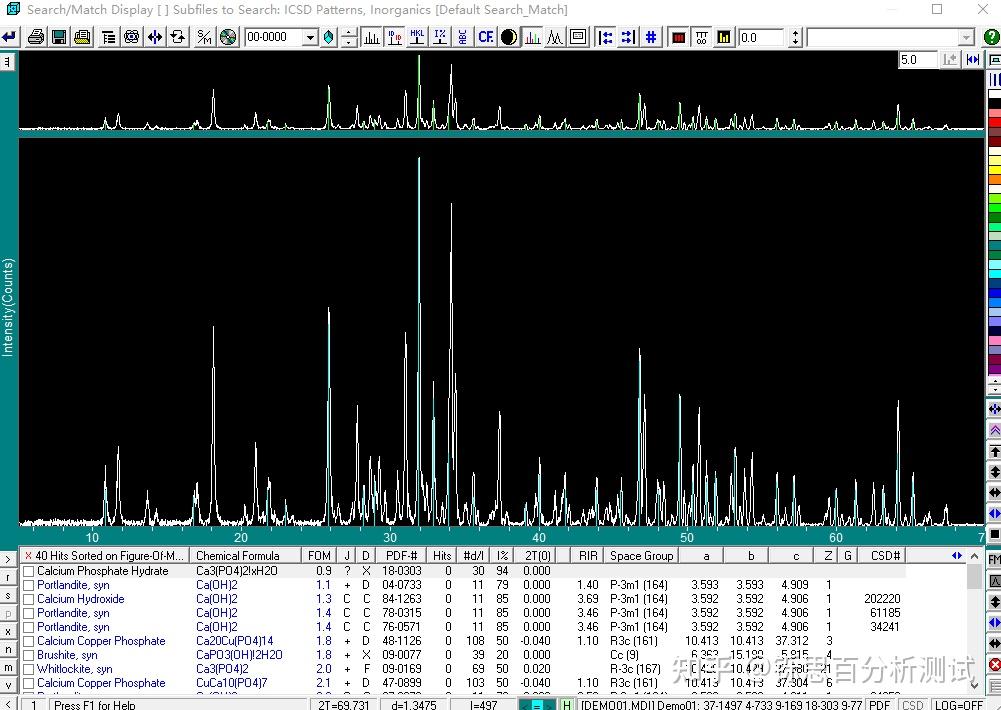Open the 00-0000 PDF number dropdown
Screen dimensions: 1001x710
(x=310, y=37)
